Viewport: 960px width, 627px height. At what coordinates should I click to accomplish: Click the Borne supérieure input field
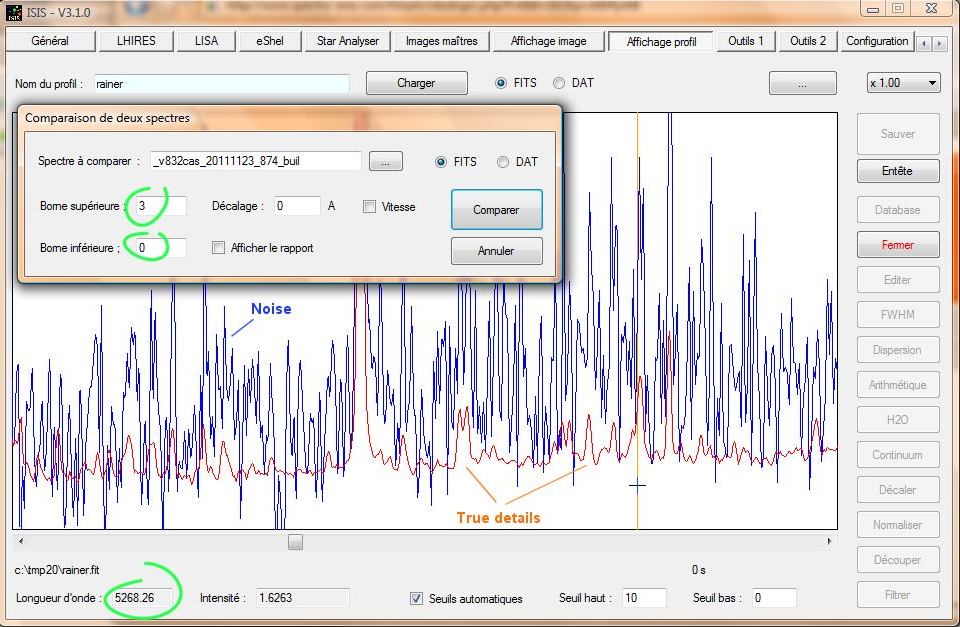coord(160,206)
